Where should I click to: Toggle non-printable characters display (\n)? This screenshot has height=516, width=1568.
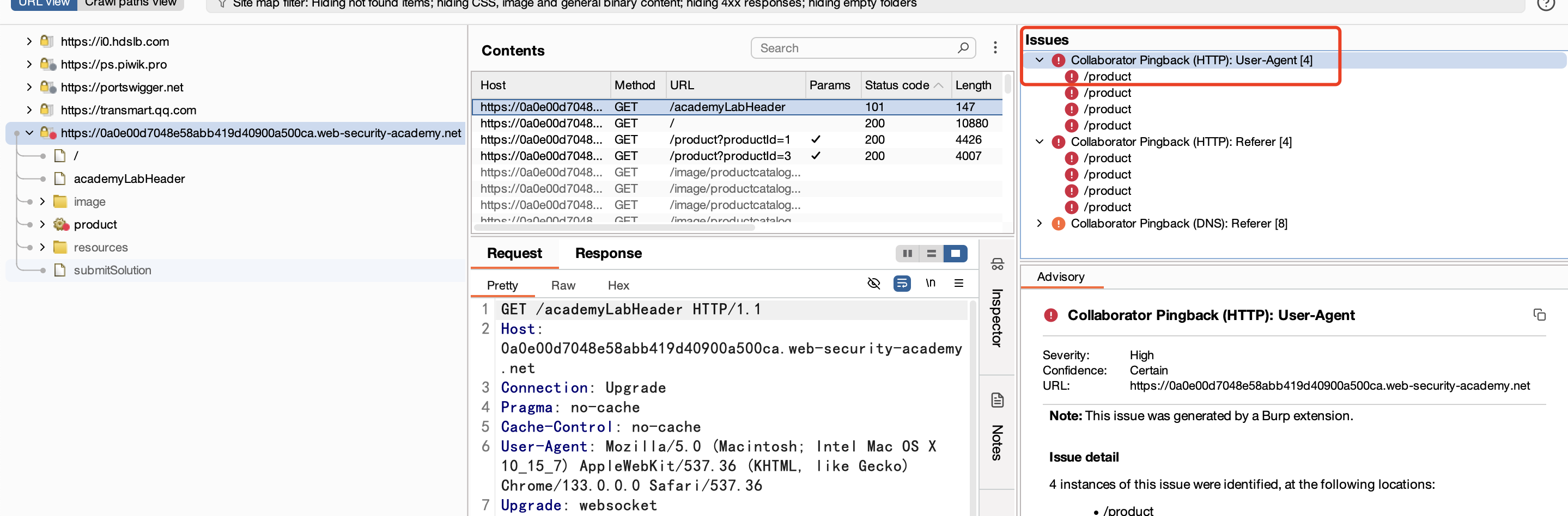click(930, 283)
